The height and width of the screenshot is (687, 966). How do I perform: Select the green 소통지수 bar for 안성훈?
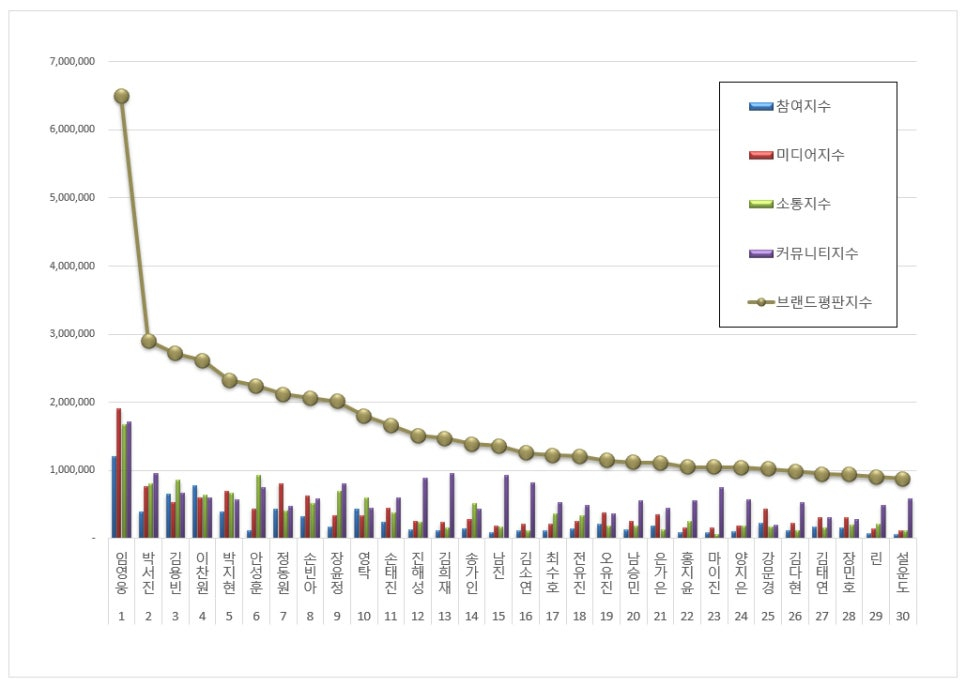[x=258, y=506]
